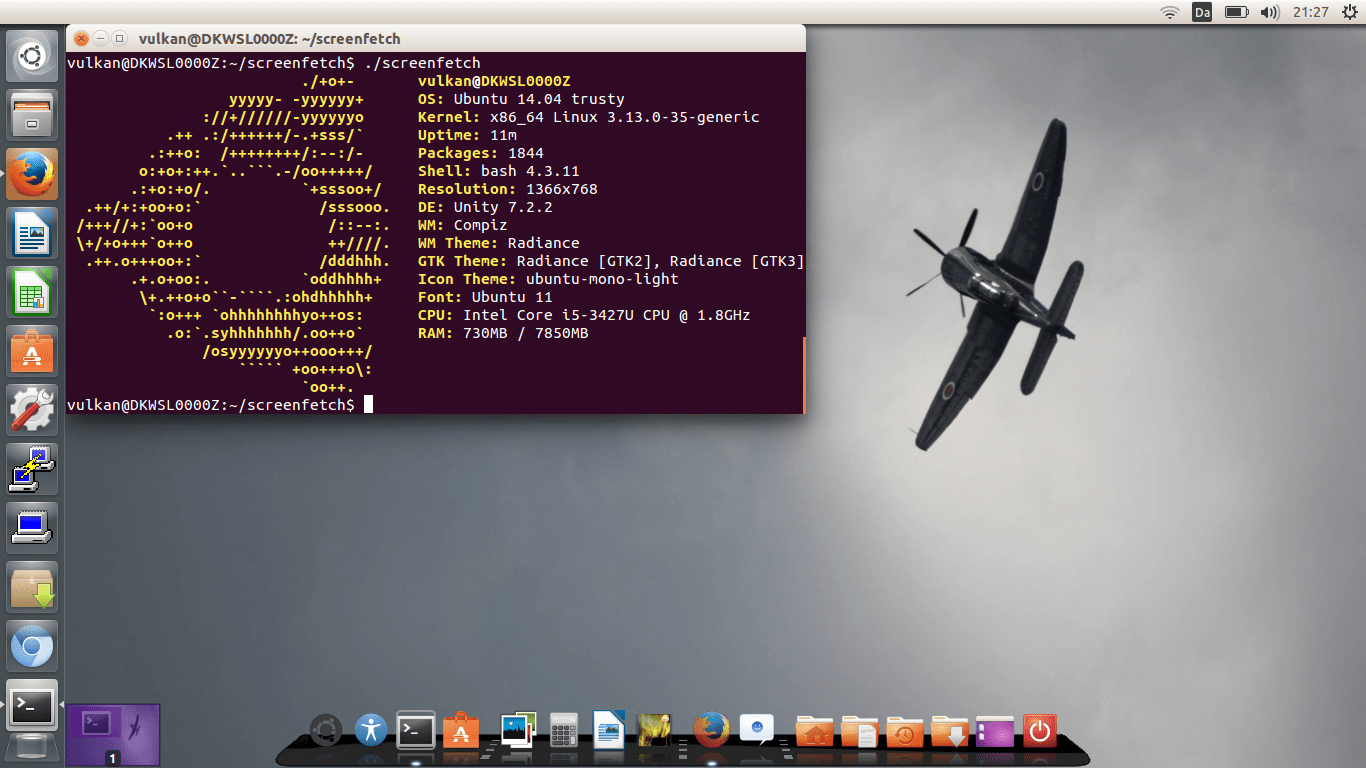This screenshot has height=768, width=1366.
Task: Open the sound volume indicator
Action: [1270, 12]
